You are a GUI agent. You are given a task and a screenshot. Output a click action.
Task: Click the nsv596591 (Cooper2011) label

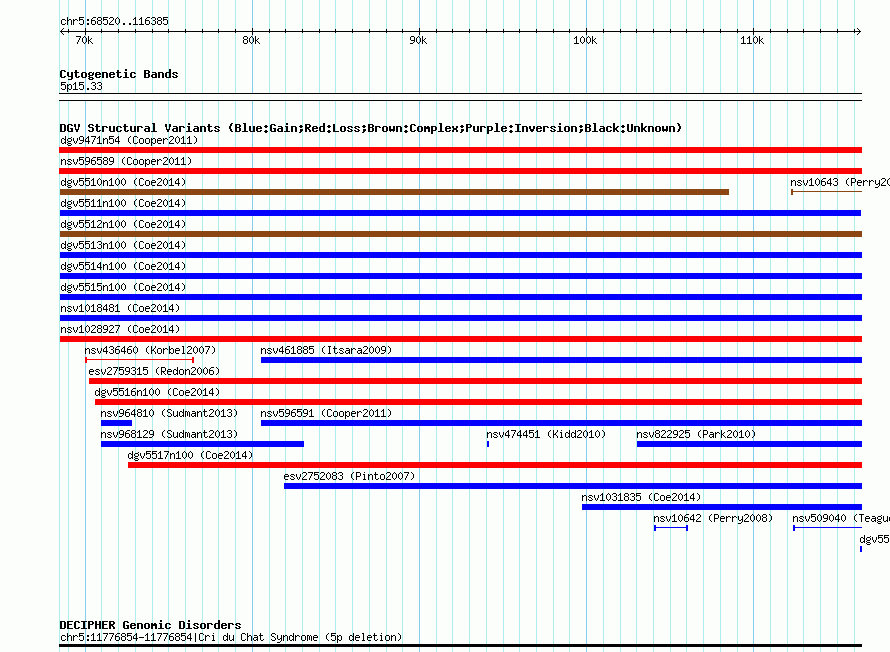(x=326, y=414)
